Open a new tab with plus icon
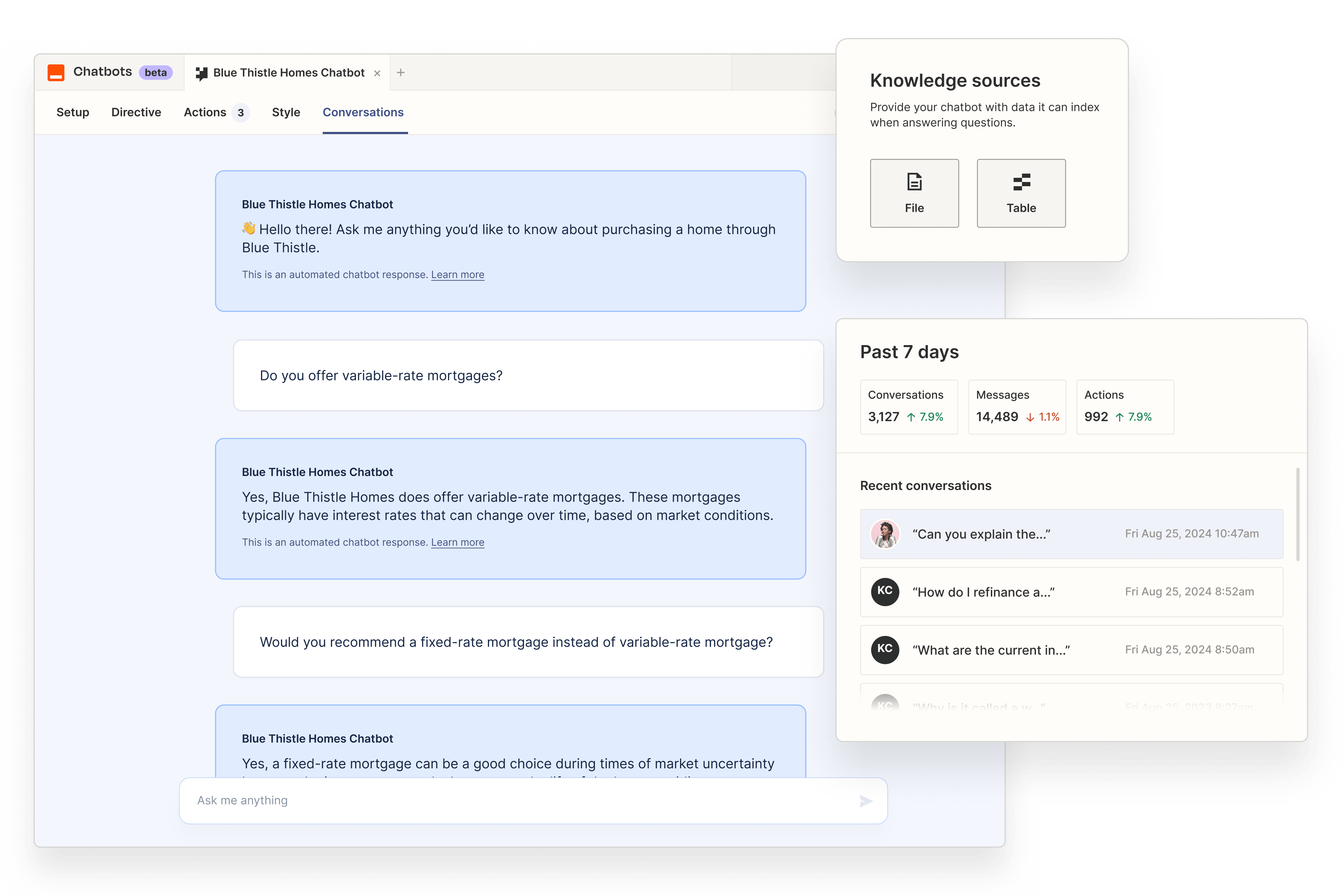Viewport: 1344px width, 896px height. pyautogui.click(x=400, y=72)
